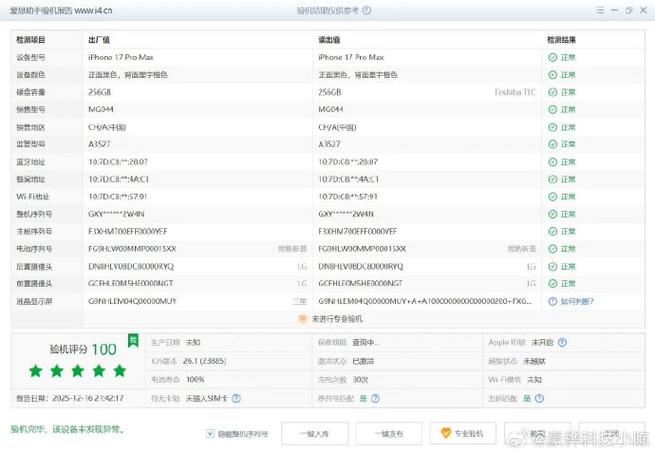
Task: Click the 未越狱 jailbreak status value
Action: [x=534, y=361]
